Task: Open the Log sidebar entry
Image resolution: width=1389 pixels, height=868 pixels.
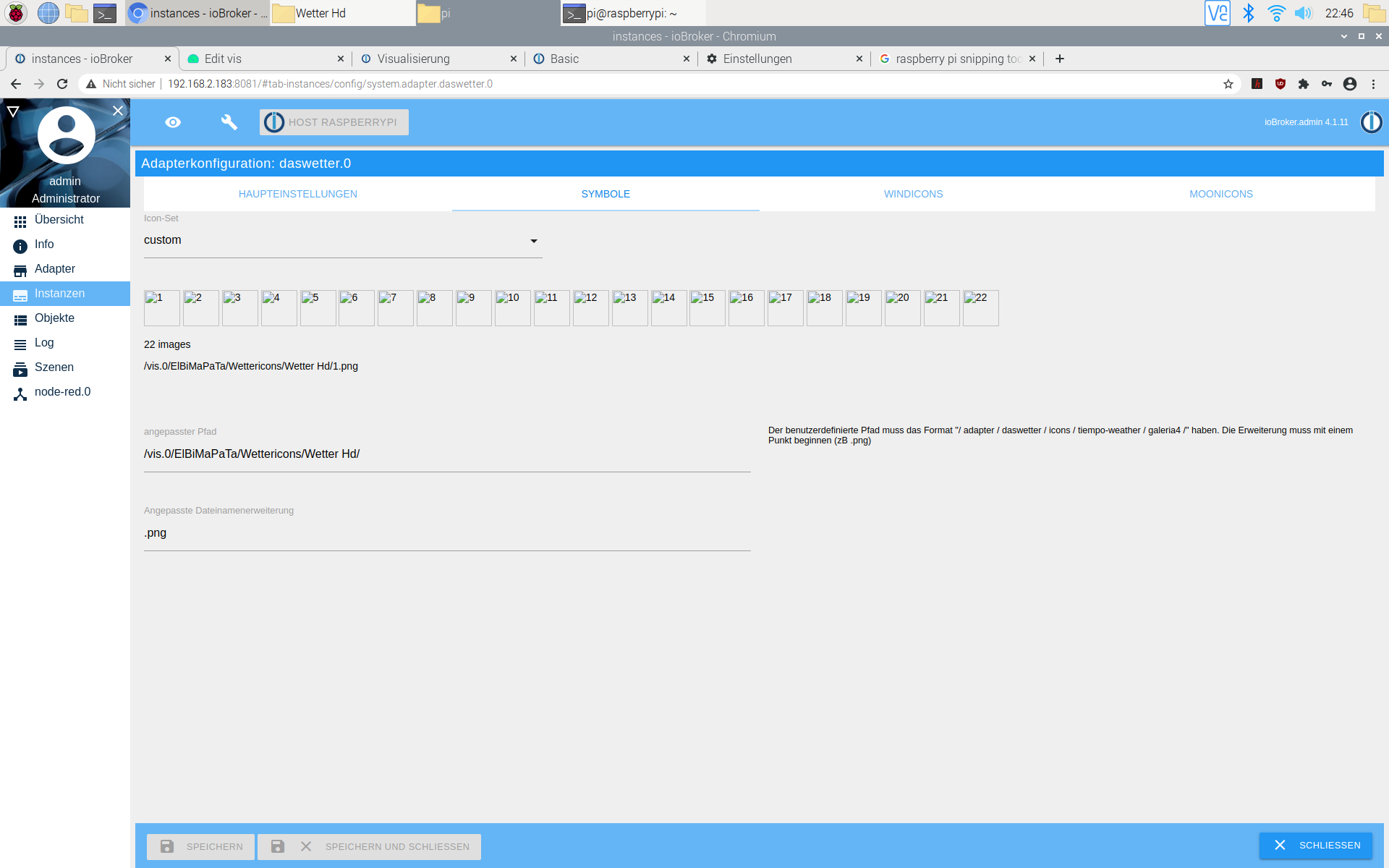Action: click(44, 343)
